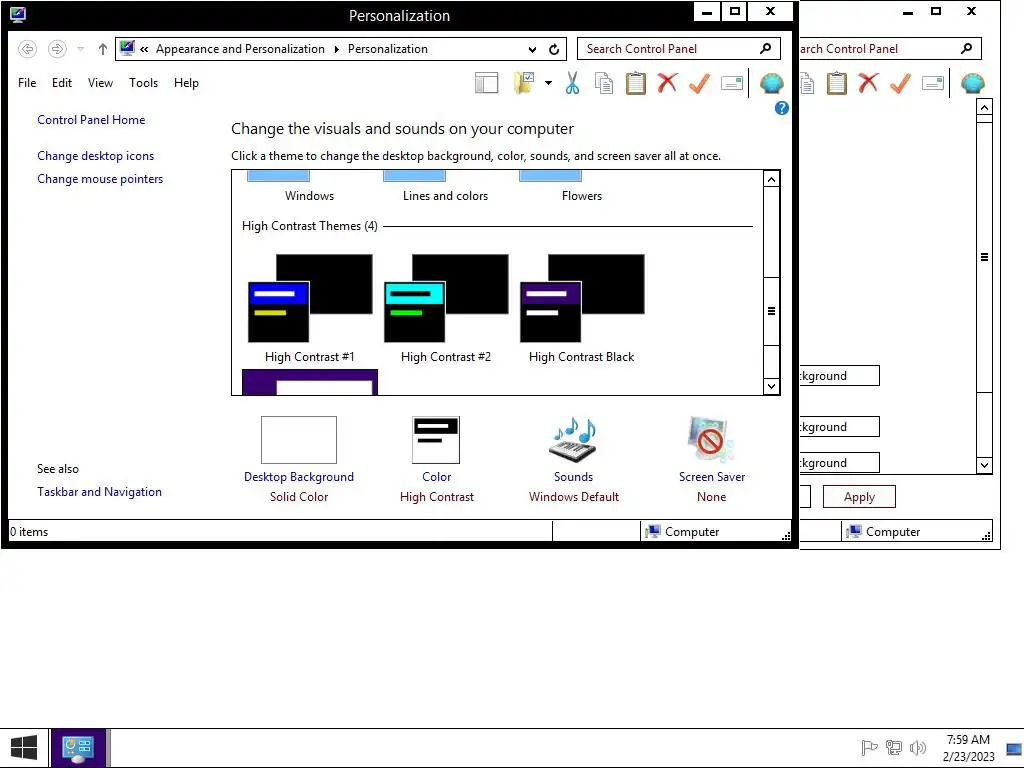This screenshot has height=768, width=1024.
Task: Click the theme list scrollbar thumb
Action: [x=771, y=311]
